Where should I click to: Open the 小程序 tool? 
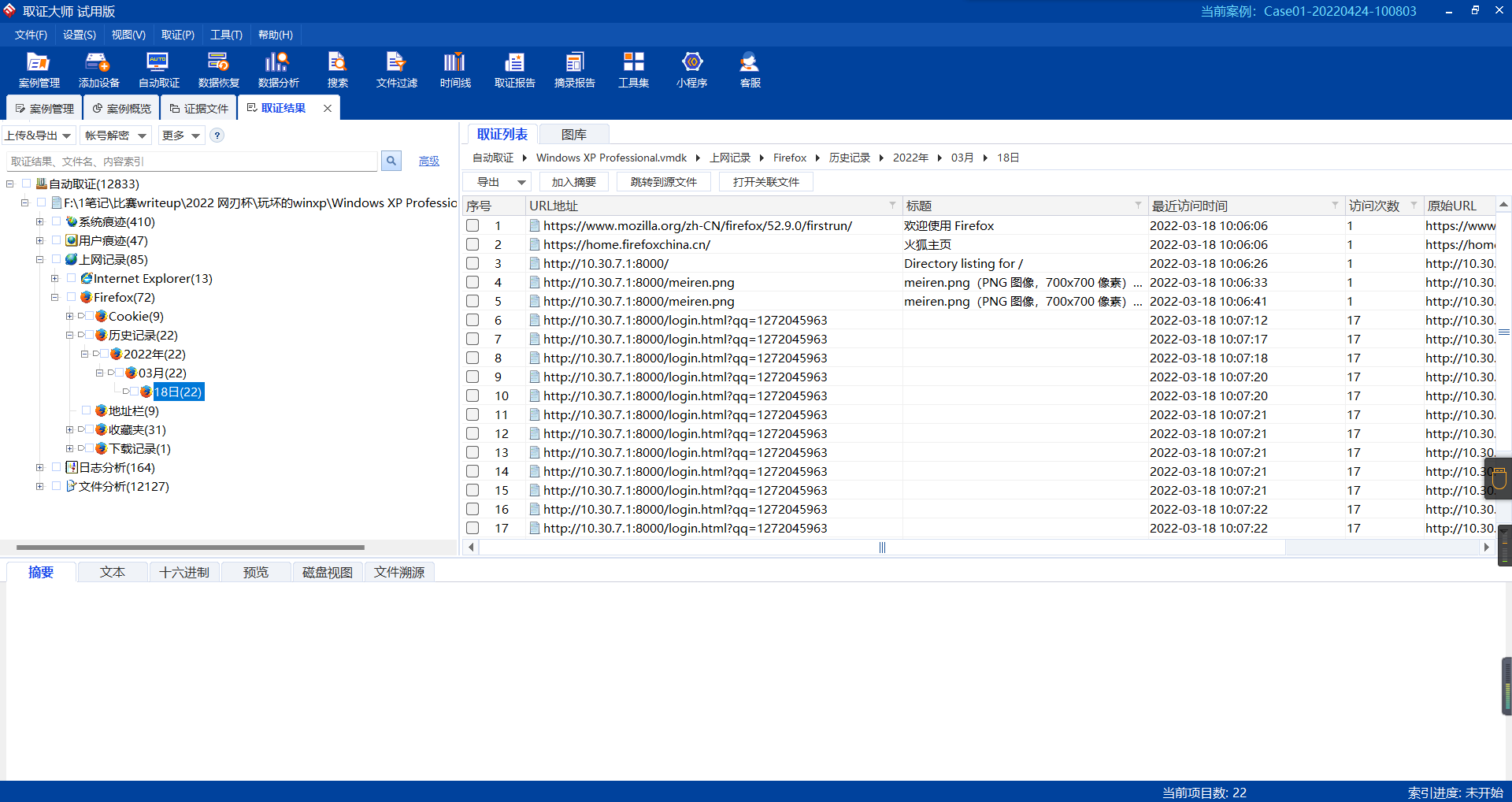691,70
